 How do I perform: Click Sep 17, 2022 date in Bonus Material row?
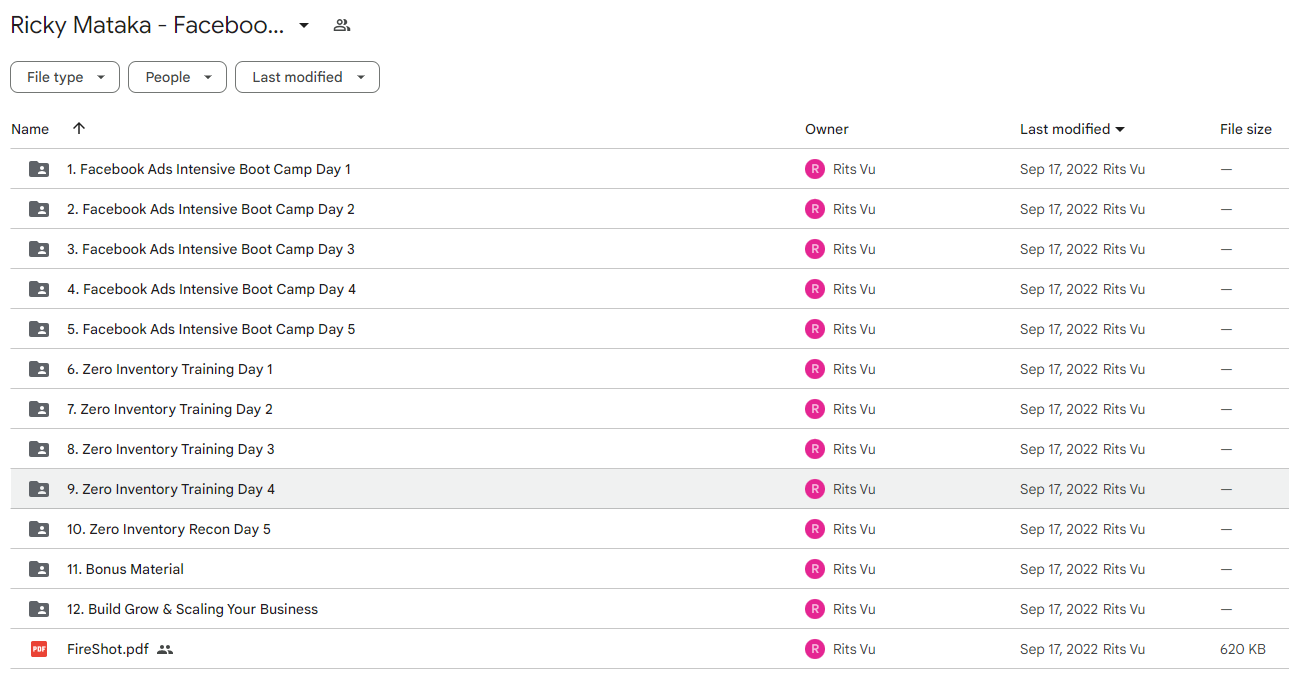coord(1059,569)
